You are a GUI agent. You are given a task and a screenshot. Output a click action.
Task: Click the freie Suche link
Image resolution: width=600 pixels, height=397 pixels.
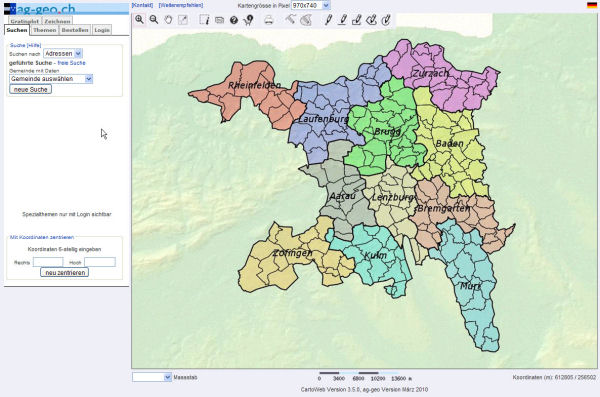72,63
